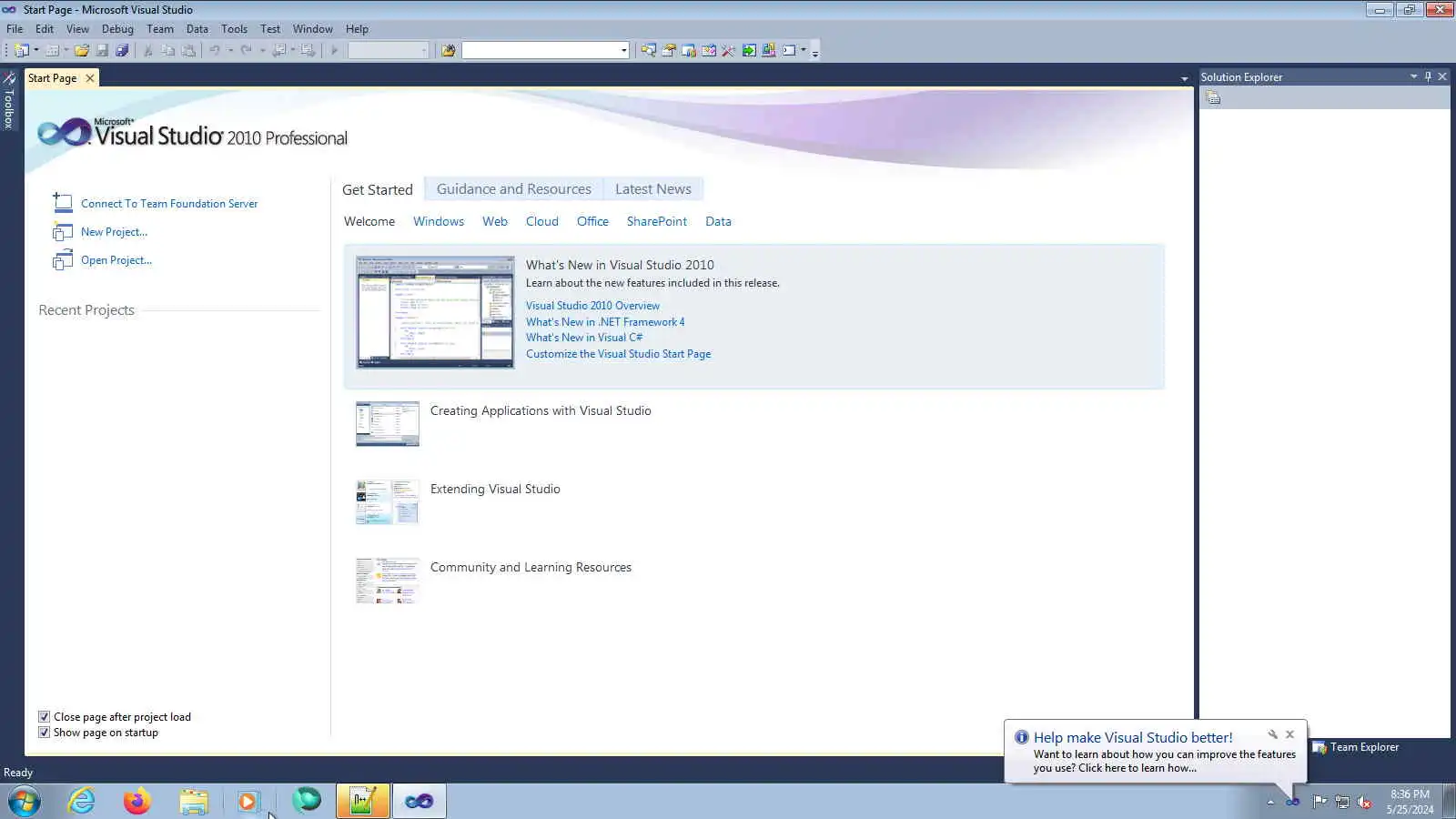1456x819 pixels.
Task: Click the Toolbox icon in the toolbar
Action: pos(728,50)
